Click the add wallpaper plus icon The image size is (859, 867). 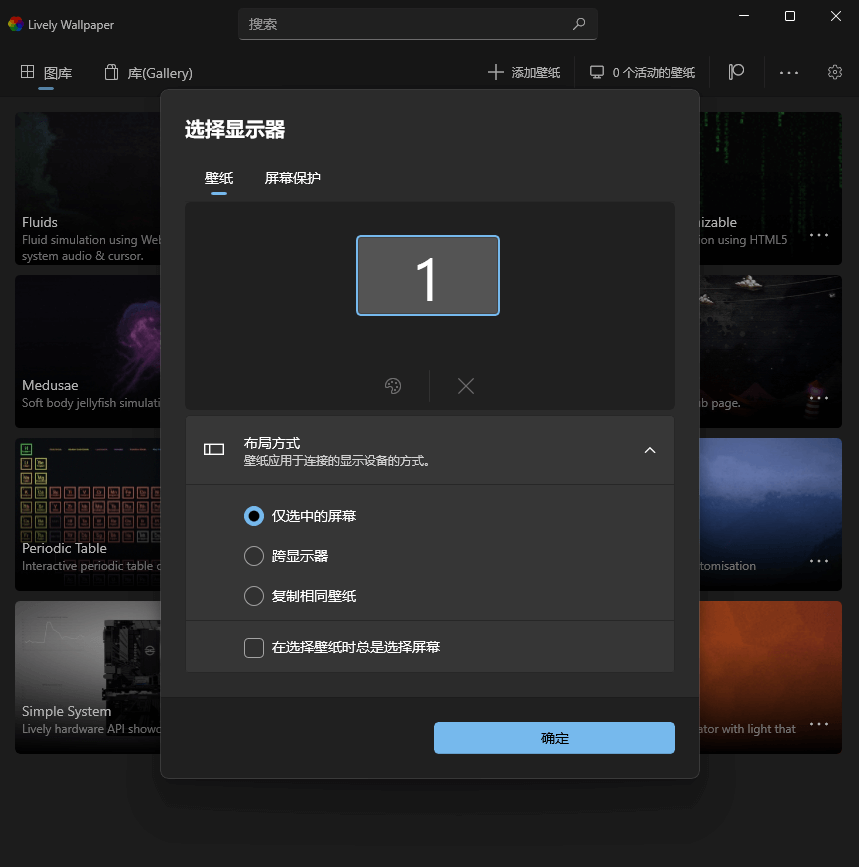click(495, 72)
